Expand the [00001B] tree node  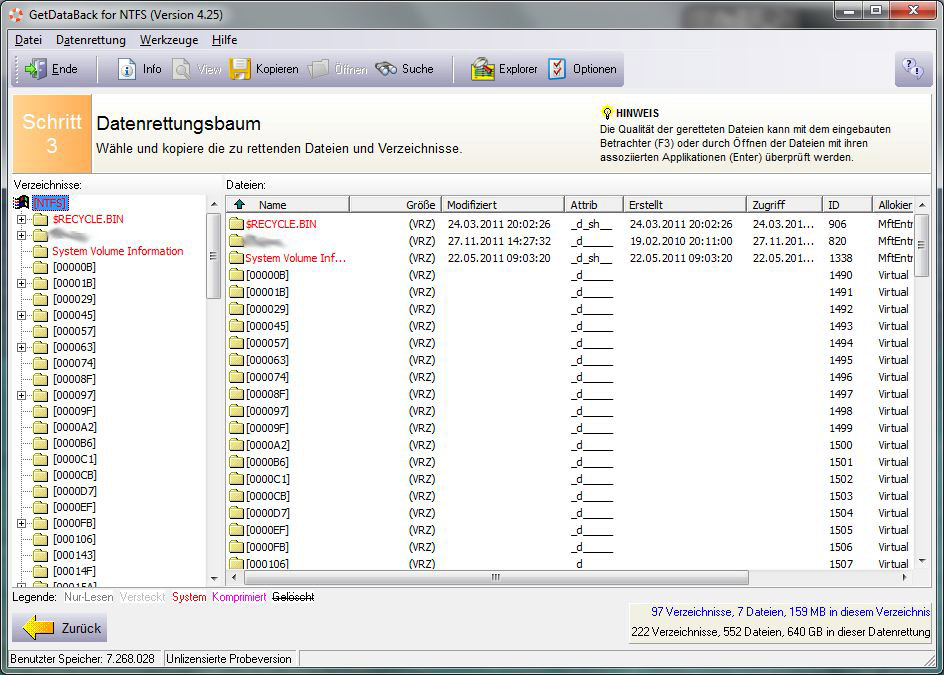pyautogui.click(x=22, y=283)
